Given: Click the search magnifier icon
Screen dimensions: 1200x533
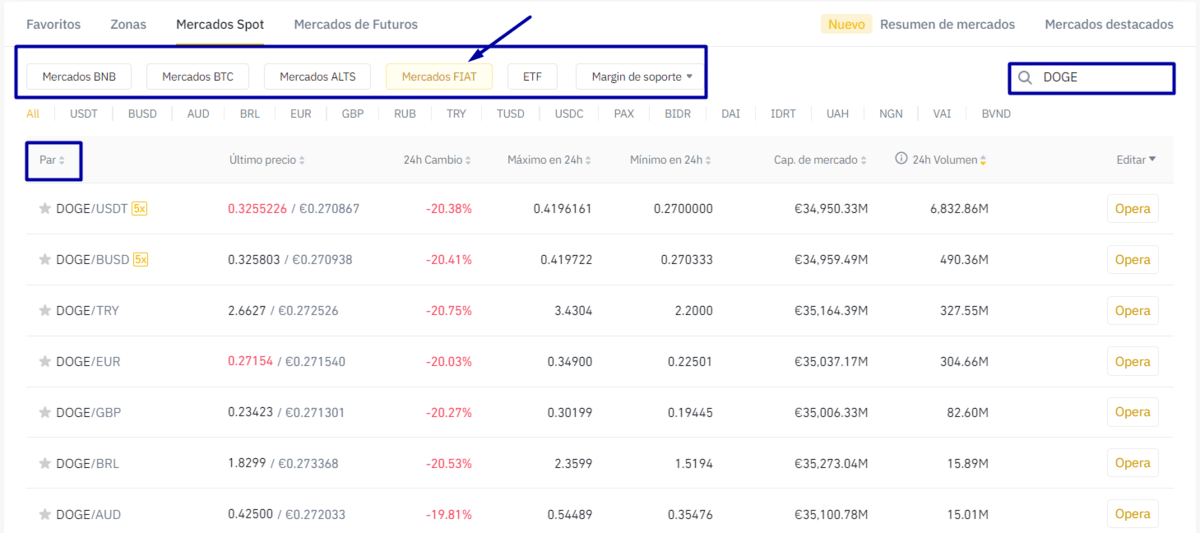Looking at the screenshot, I should coord(1025,77).
